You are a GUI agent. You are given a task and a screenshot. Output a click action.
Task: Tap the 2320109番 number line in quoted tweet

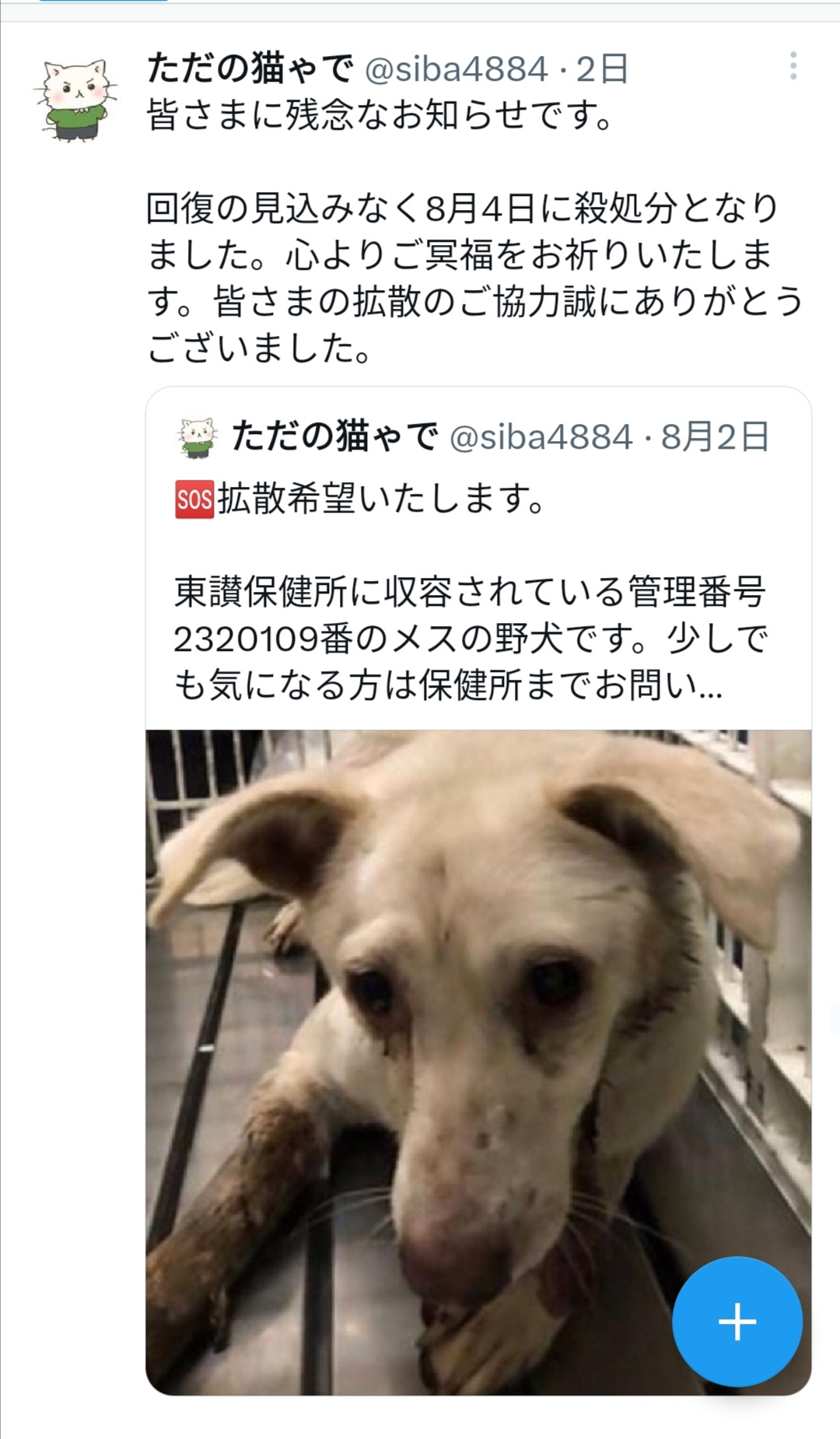coord(471,639)
